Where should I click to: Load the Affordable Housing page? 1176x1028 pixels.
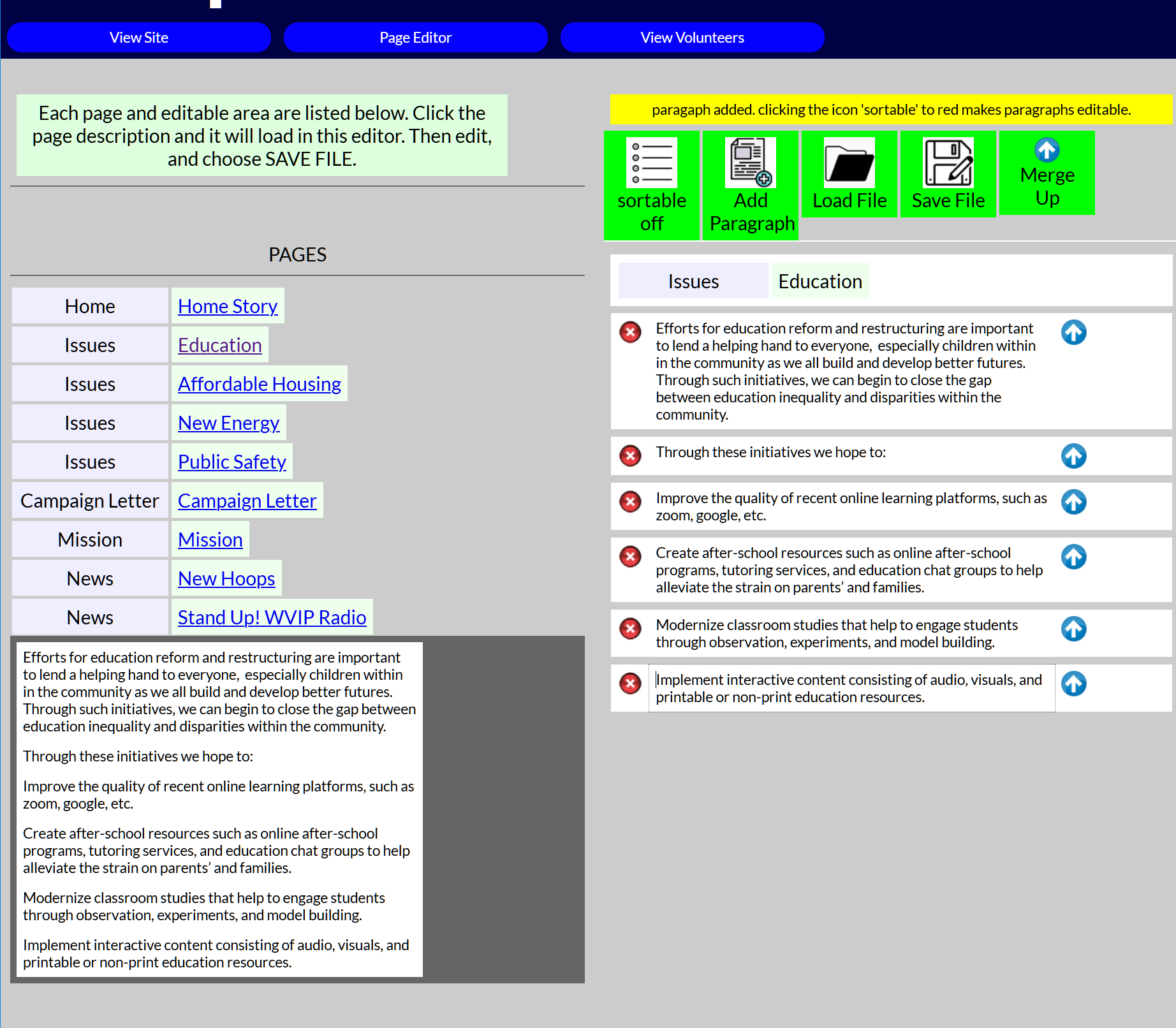[x=260, y=384]
